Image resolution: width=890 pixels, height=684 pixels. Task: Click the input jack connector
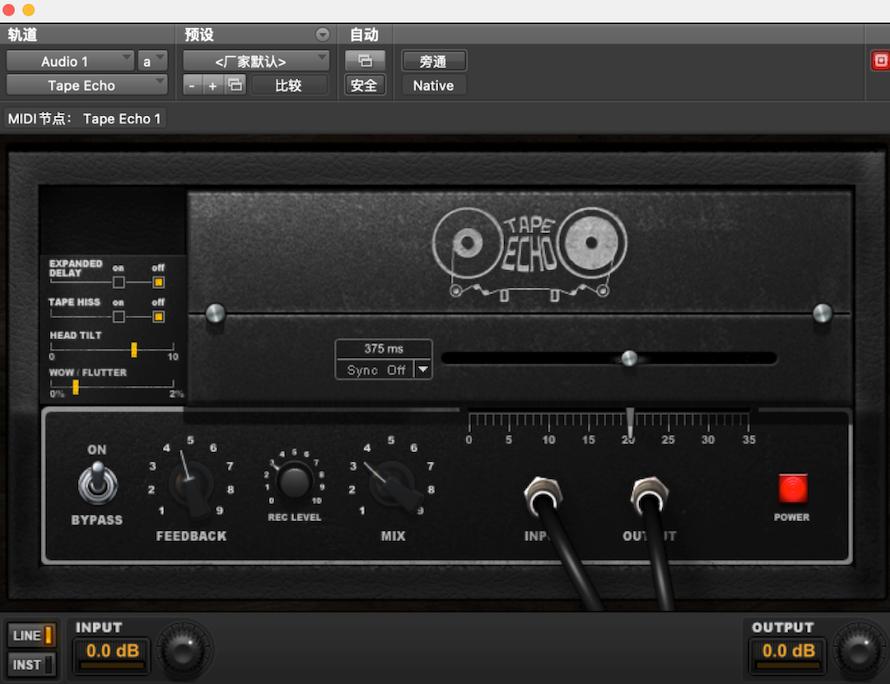[x=543, y=497]
